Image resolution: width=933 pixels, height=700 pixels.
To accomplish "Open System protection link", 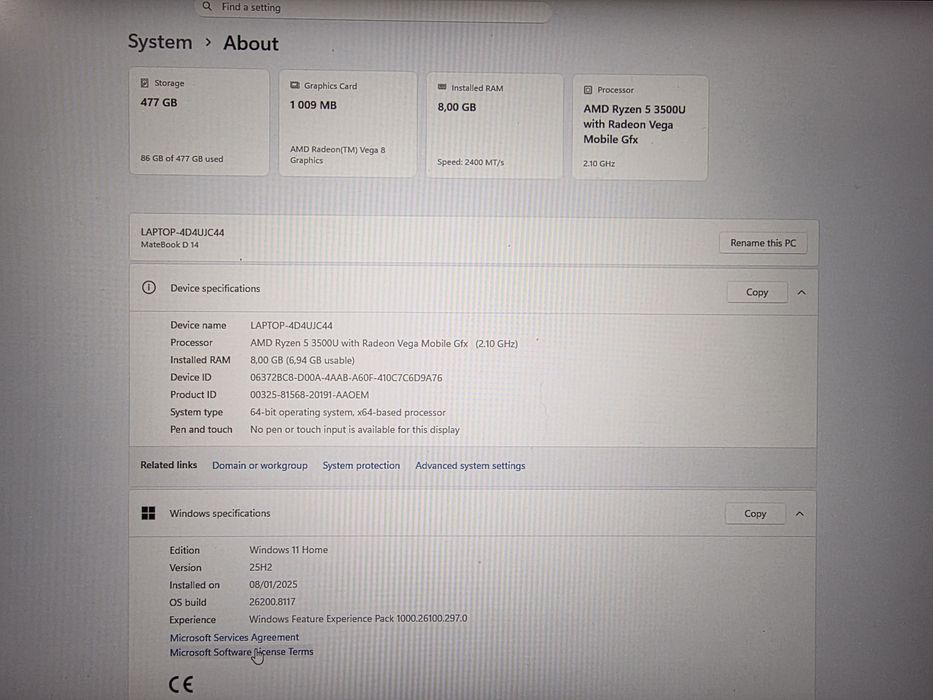I will [361, 465].
